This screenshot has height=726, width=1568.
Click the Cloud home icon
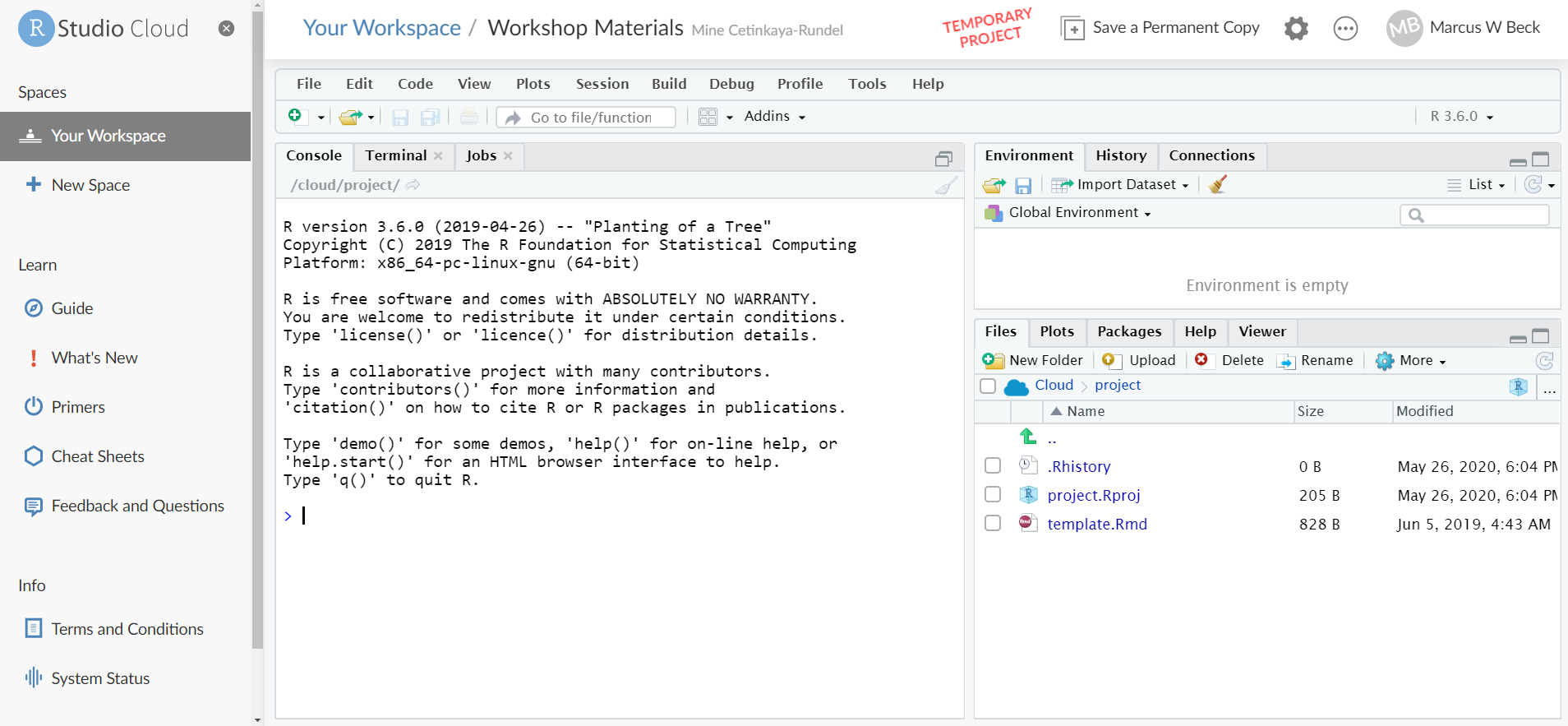1016,386
